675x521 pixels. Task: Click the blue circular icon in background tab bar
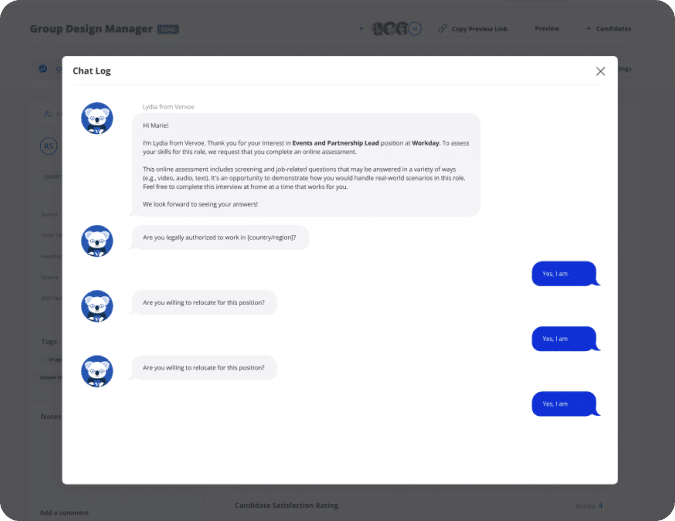[x=43, y=68]
